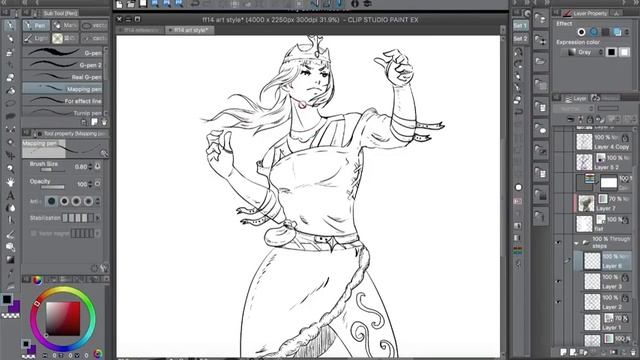Toggle visibility of Through steps folder
The width and height of the screenshot is (640, 360).
[558, 242]
